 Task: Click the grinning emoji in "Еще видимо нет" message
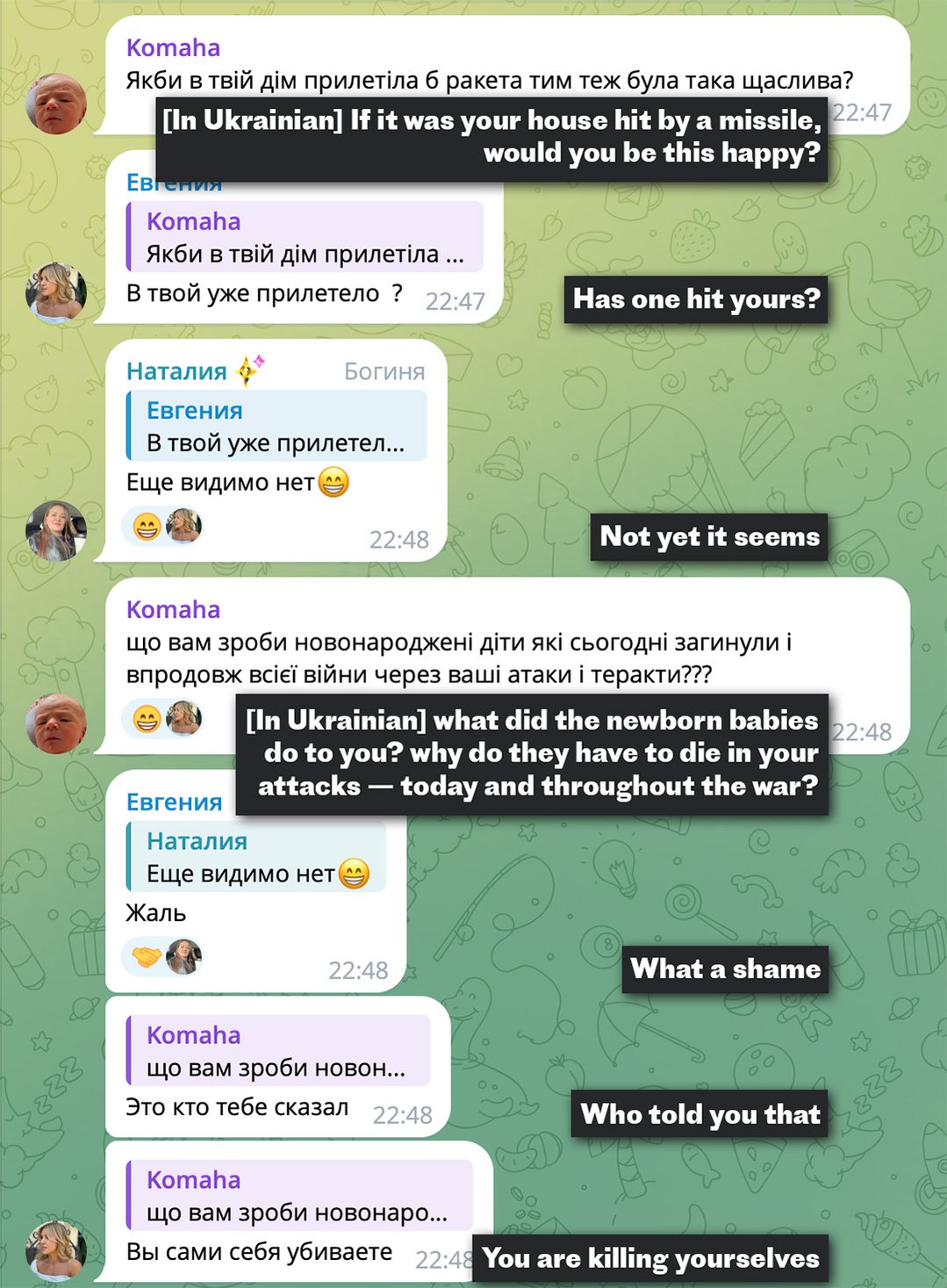[x=334, y=482]
